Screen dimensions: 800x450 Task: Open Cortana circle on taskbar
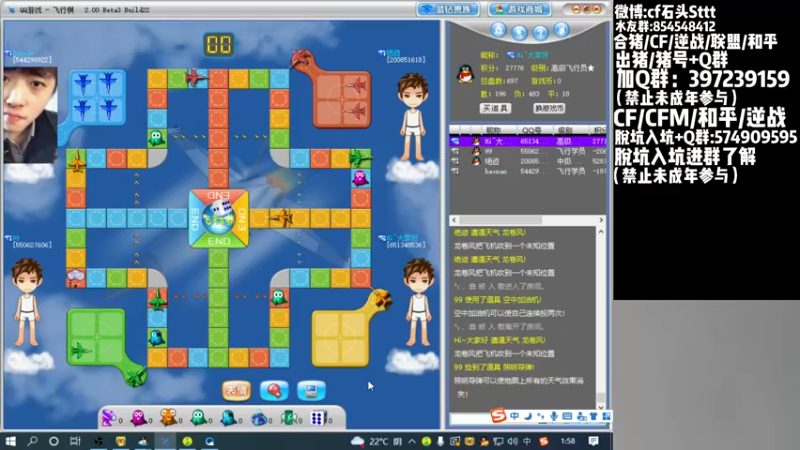(54, 441)
